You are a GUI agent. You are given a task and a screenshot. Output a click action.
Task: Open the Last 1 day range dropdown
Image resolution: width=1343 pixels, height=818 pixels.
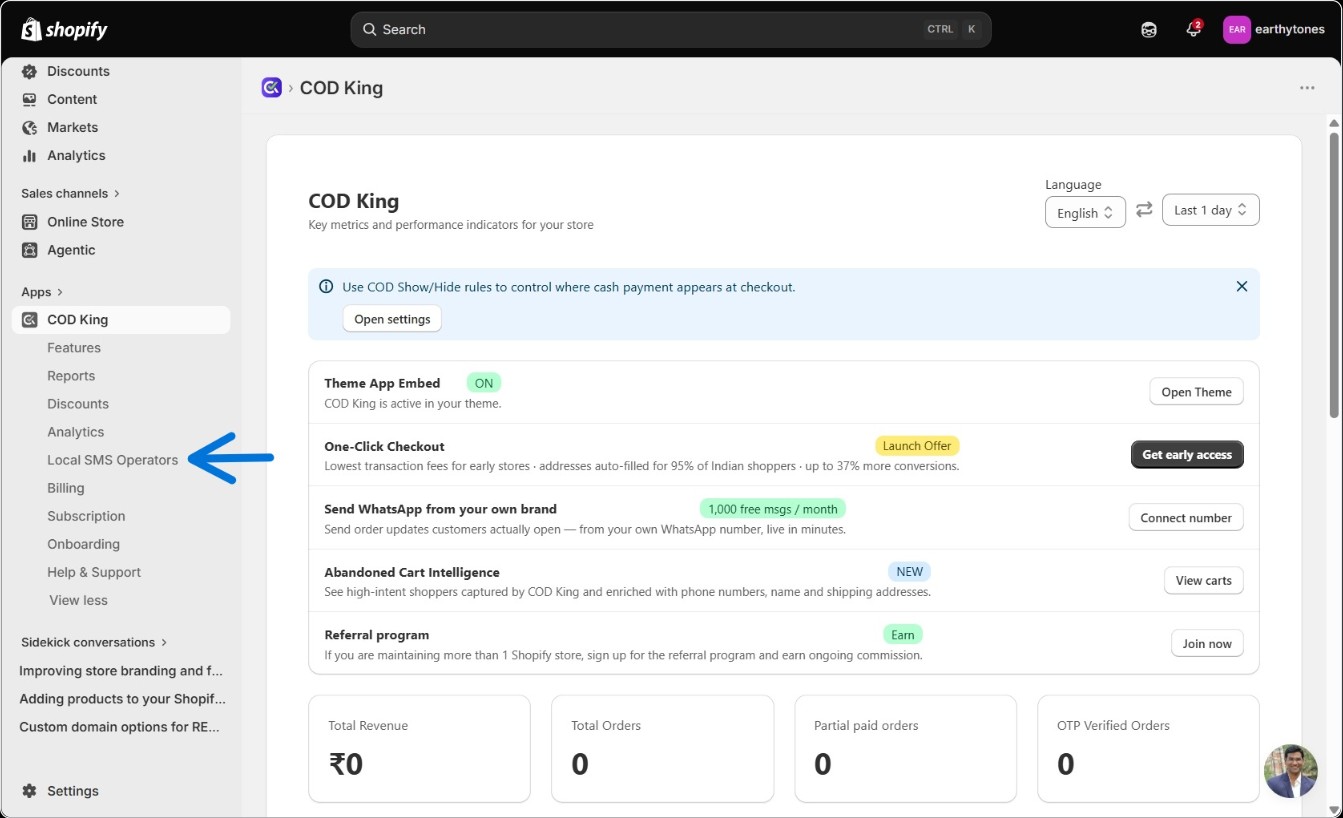[x=1210, y=210]
